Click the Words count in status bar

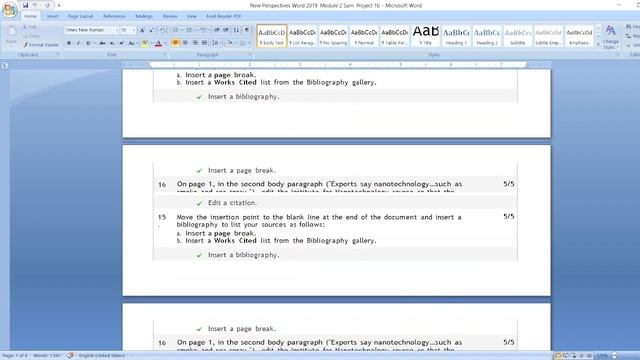[47, 356]
